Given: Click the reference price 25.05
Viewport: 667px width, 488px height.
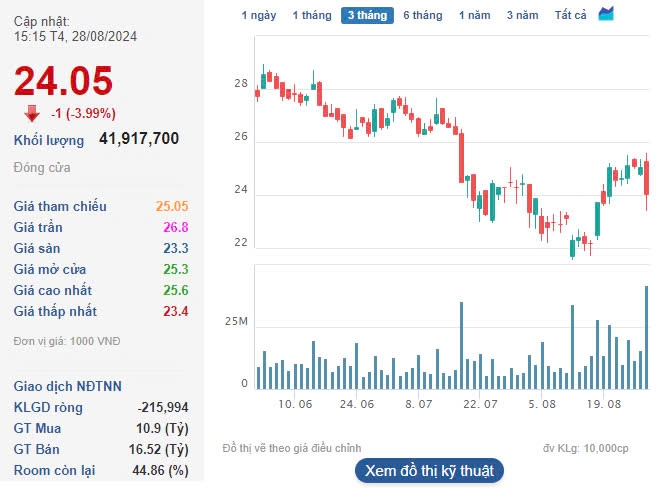Looking at the screenshot, I should [x=172, y=206].
